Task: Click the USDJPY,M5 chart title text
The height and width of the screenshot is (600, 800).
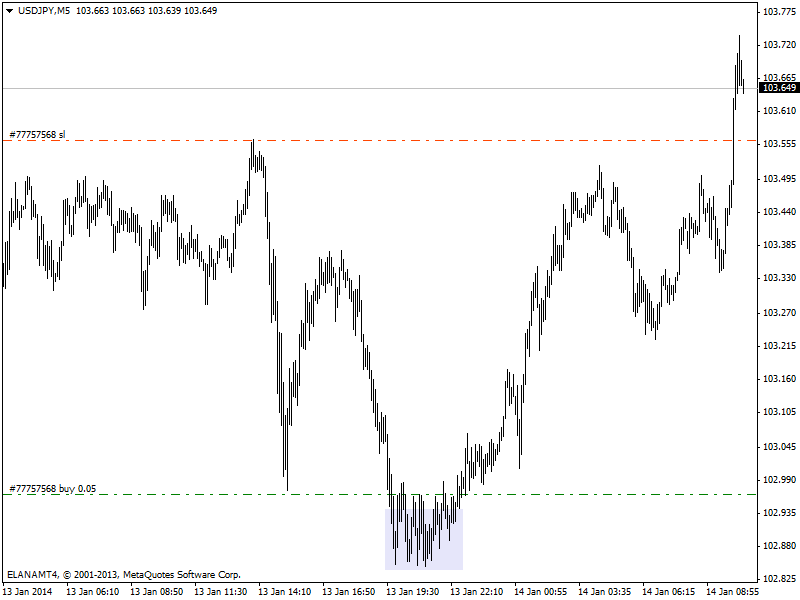Action: pyautogui.click(x=44, y=11)
